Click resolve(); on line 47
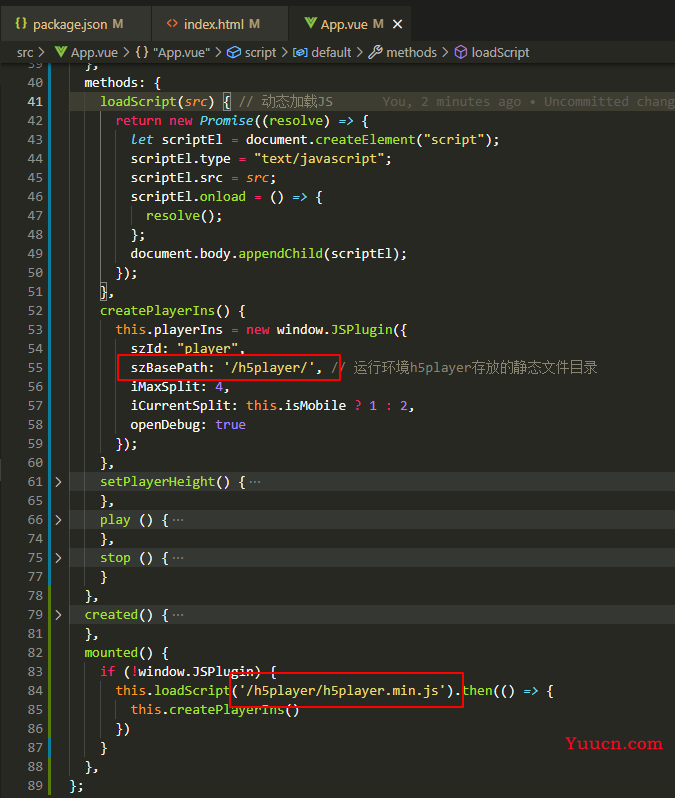The height and width of the screenshot is (798, 675). [184, 216]
